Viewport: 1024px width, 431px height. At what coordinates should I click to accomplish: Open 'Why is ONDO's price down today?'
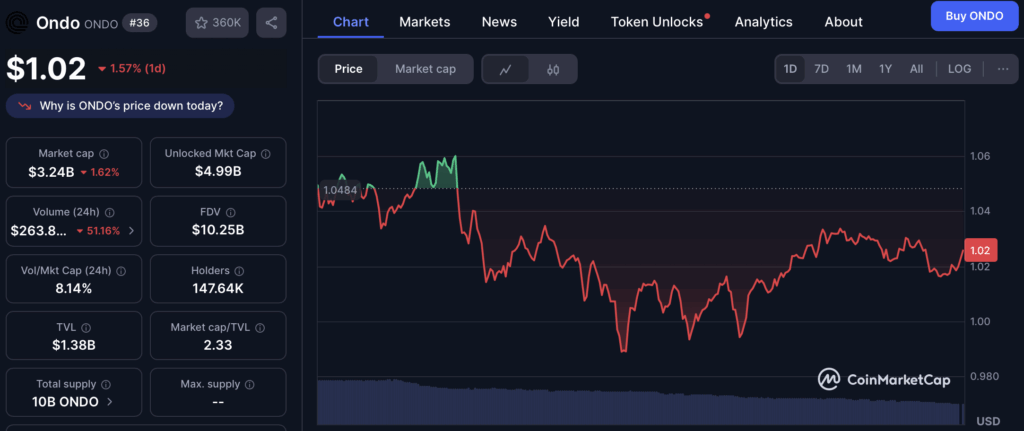(120, 106)
